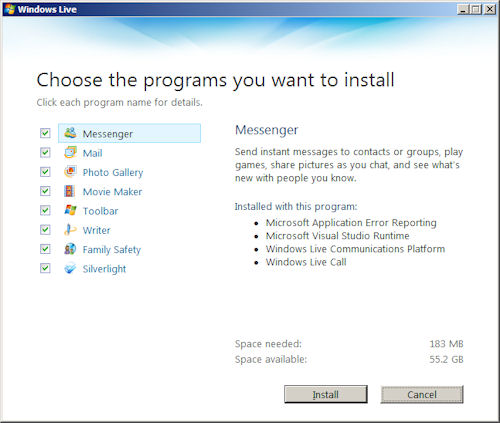
Task: Toggle the Movie Maker checkbox
Action: 45,191
